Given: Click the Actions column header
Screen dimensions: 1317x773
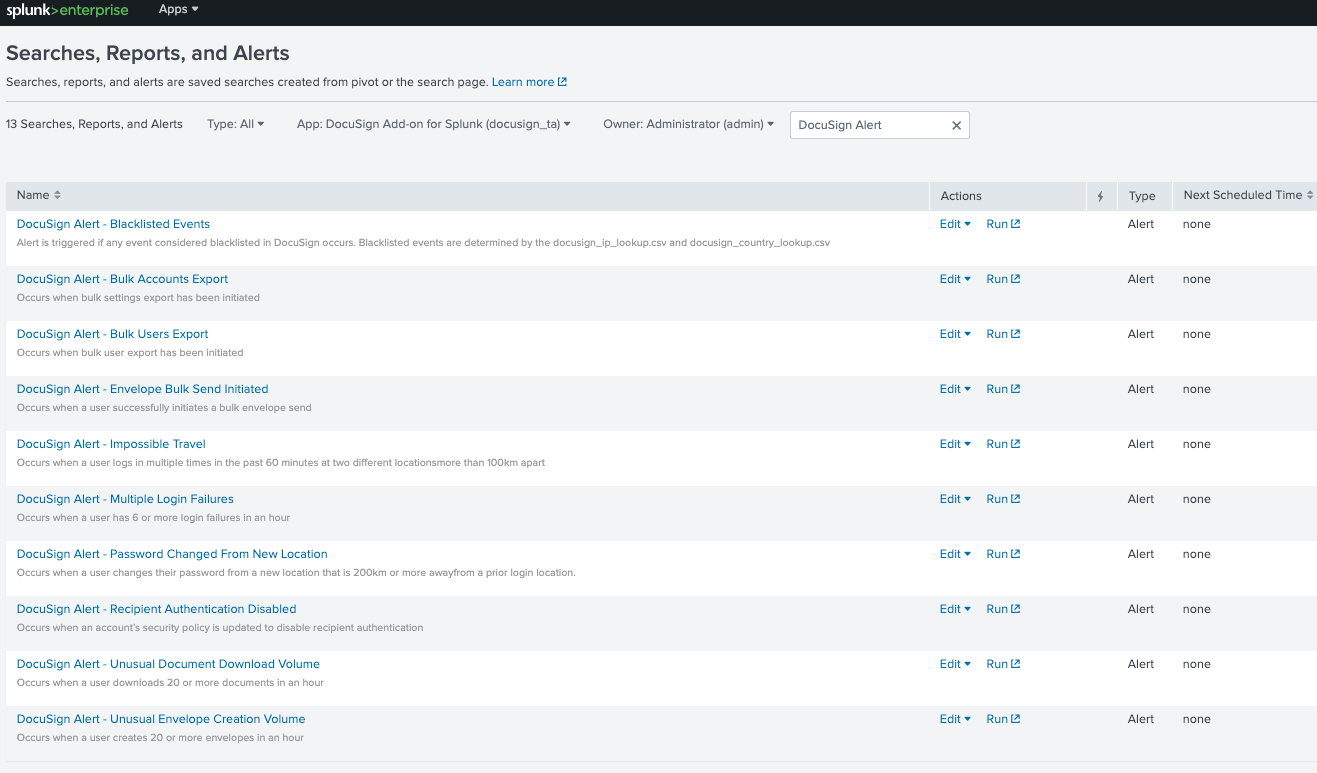Looking at the screenshot, I should (x=961, y=196).
